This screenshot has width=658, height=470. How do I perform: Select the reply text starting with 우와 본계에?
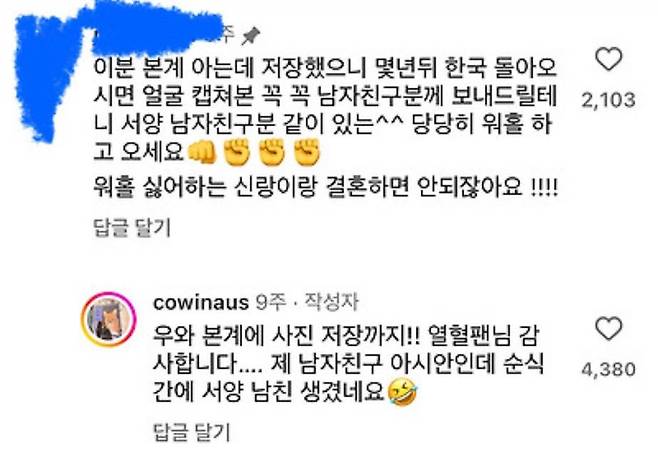[x=348, y=365]
